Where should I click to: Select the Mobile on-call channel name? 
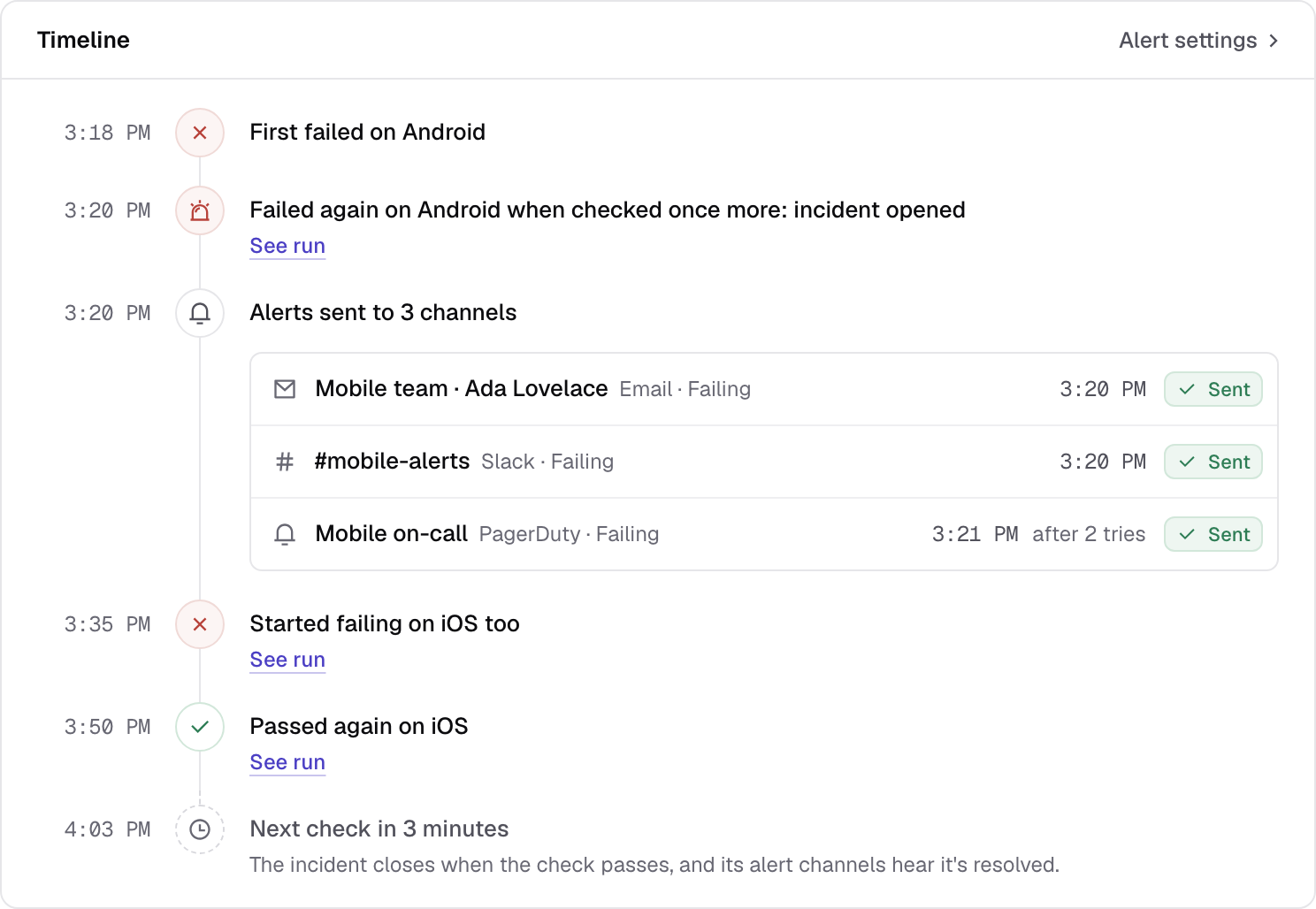392,534
